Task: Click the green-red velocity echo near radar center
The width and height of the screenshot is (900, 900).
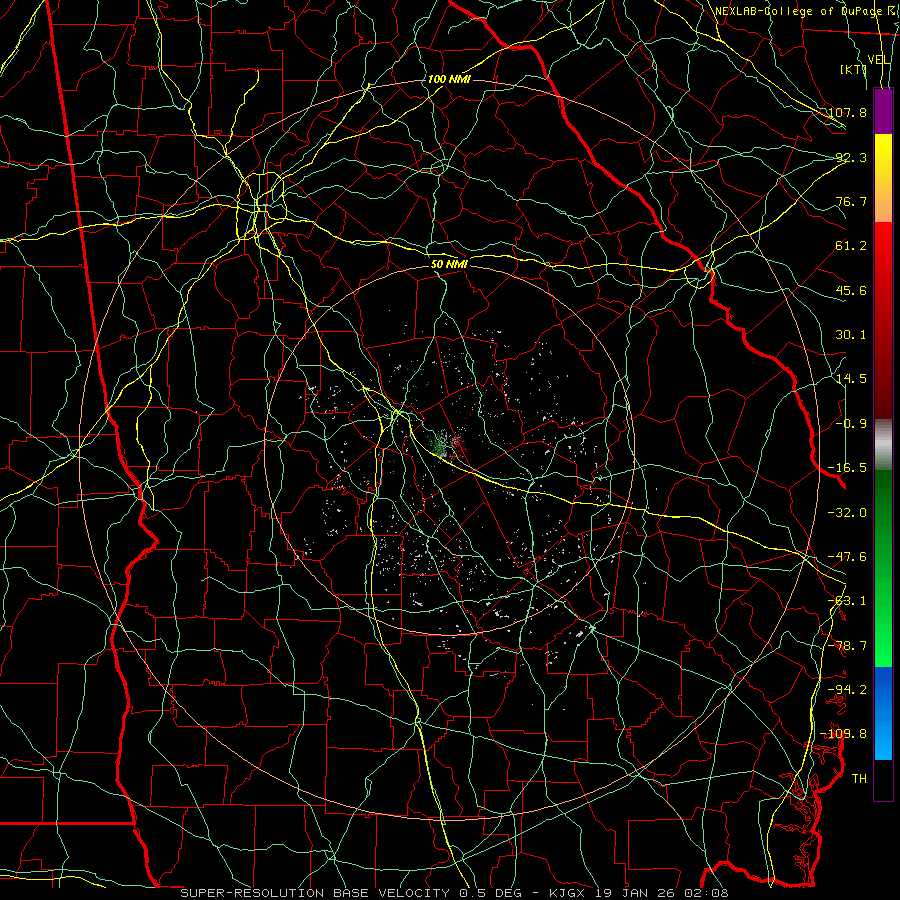Action: pyautogui.click(x=448, y=445)
